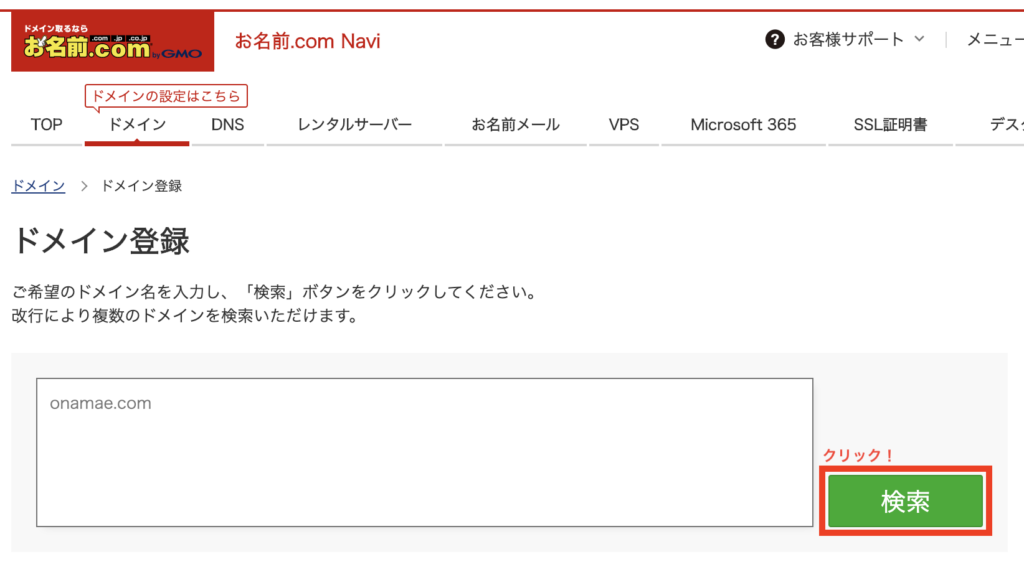The image size is (1024, 567).
Task: Click the お客様サポート label
Action: pyautogui.click(x=848, y=39)
